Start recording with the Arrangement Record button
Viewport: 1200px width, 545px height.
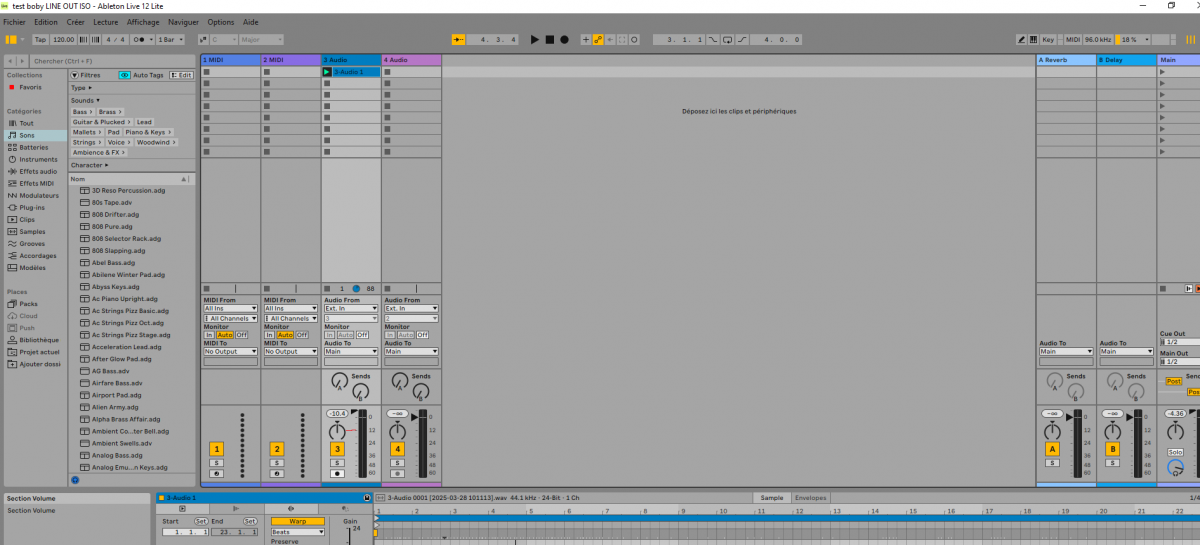pyautogui.click(x=564, y=39)
